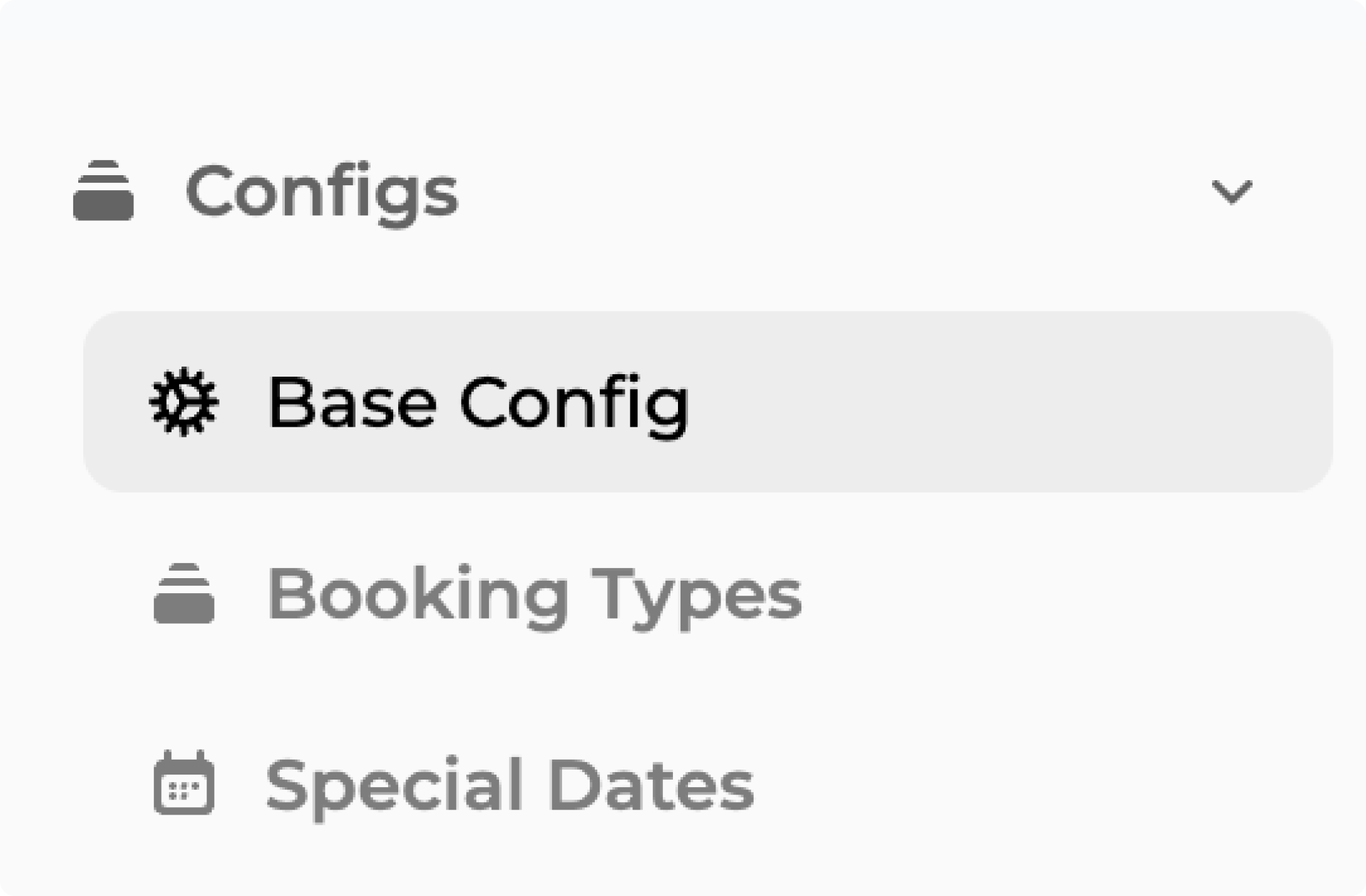Select the calendar icon in the sidebar
The width and height of the screenshot is (1366, 896).
pos(184,783)
